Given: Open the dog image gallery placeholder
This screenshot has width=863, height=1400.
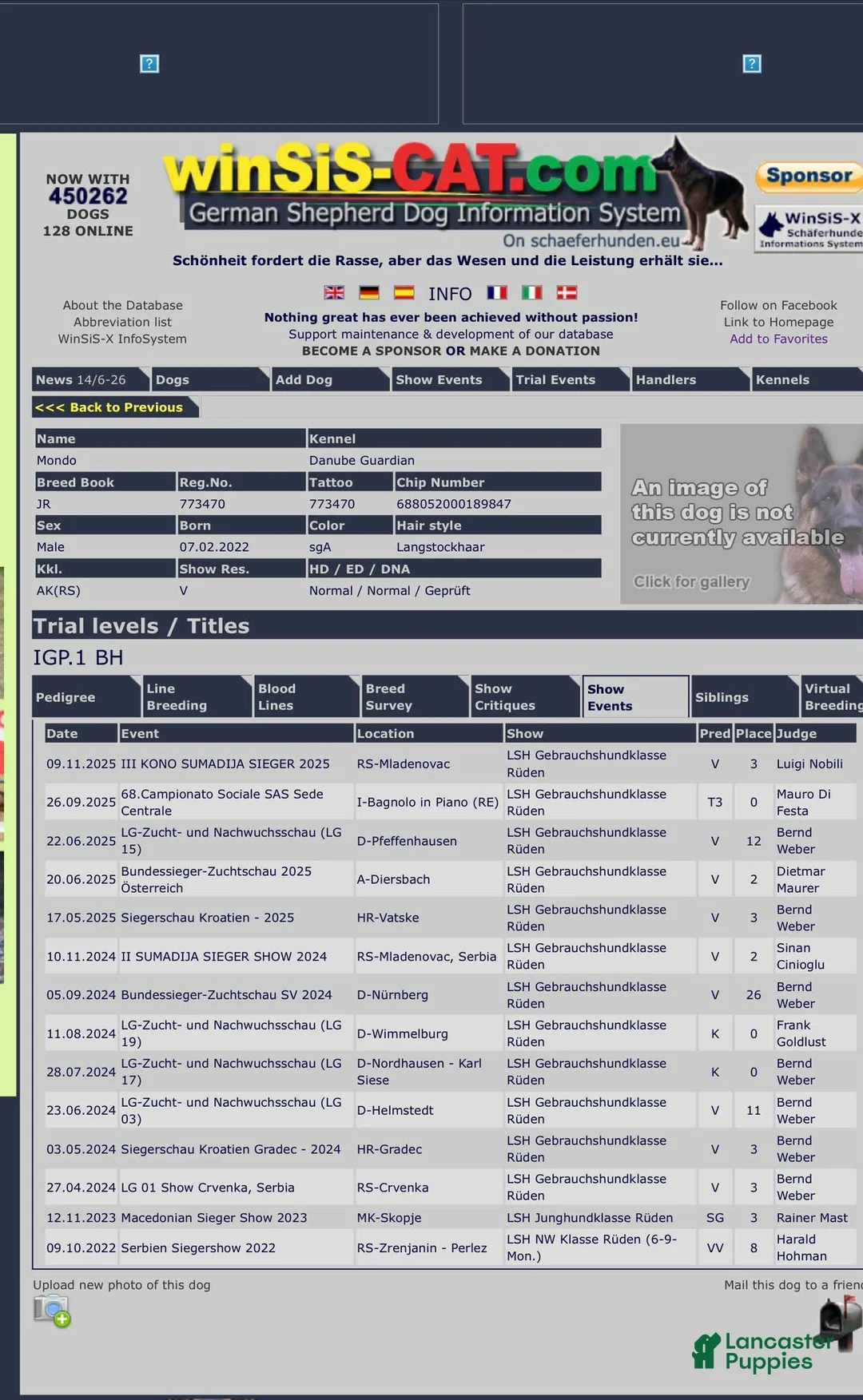Looking at the screenshot, I should coord(742,514).
